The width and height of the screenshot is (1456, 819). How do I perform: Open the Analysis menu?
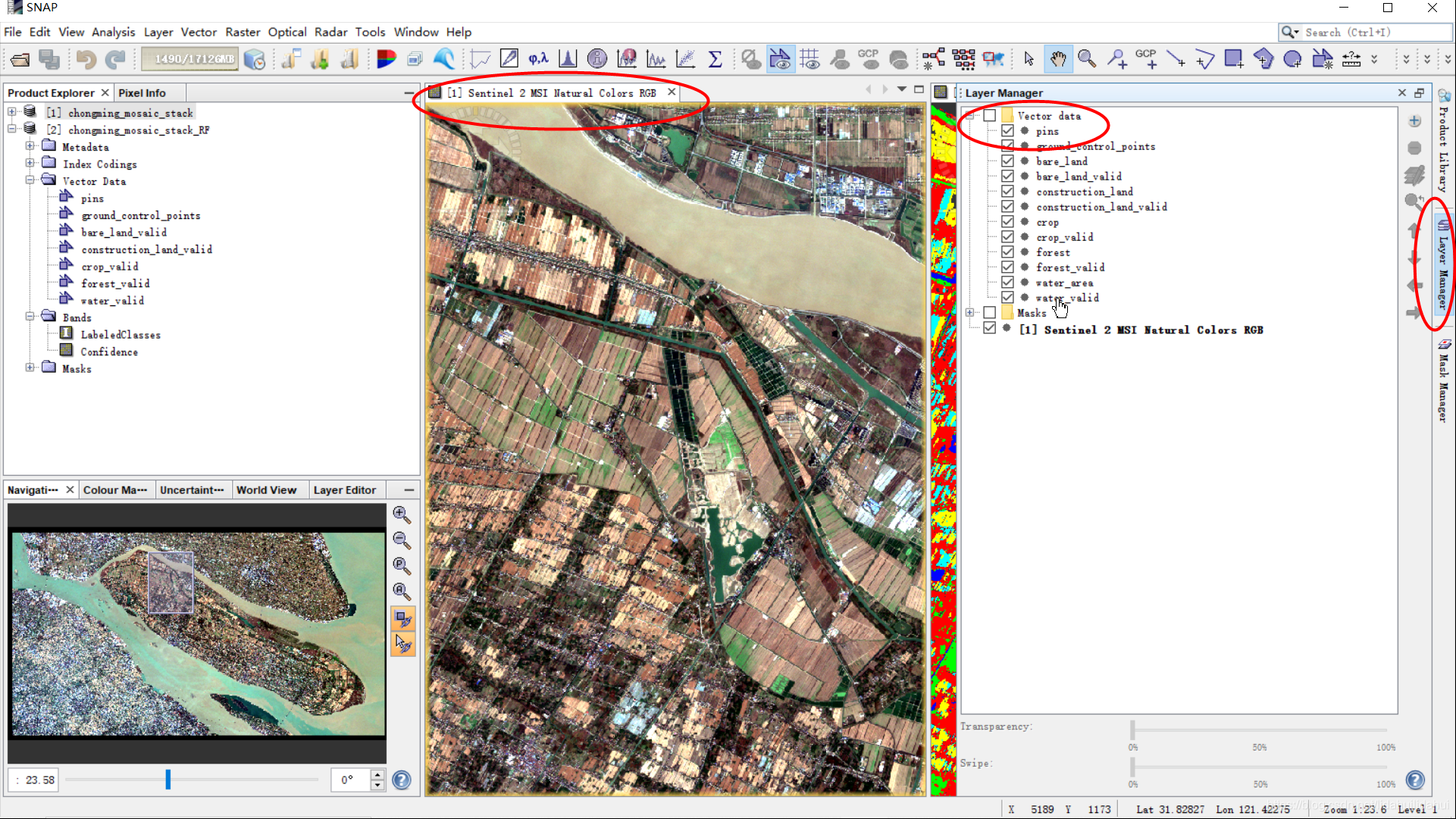click(113, 32)
